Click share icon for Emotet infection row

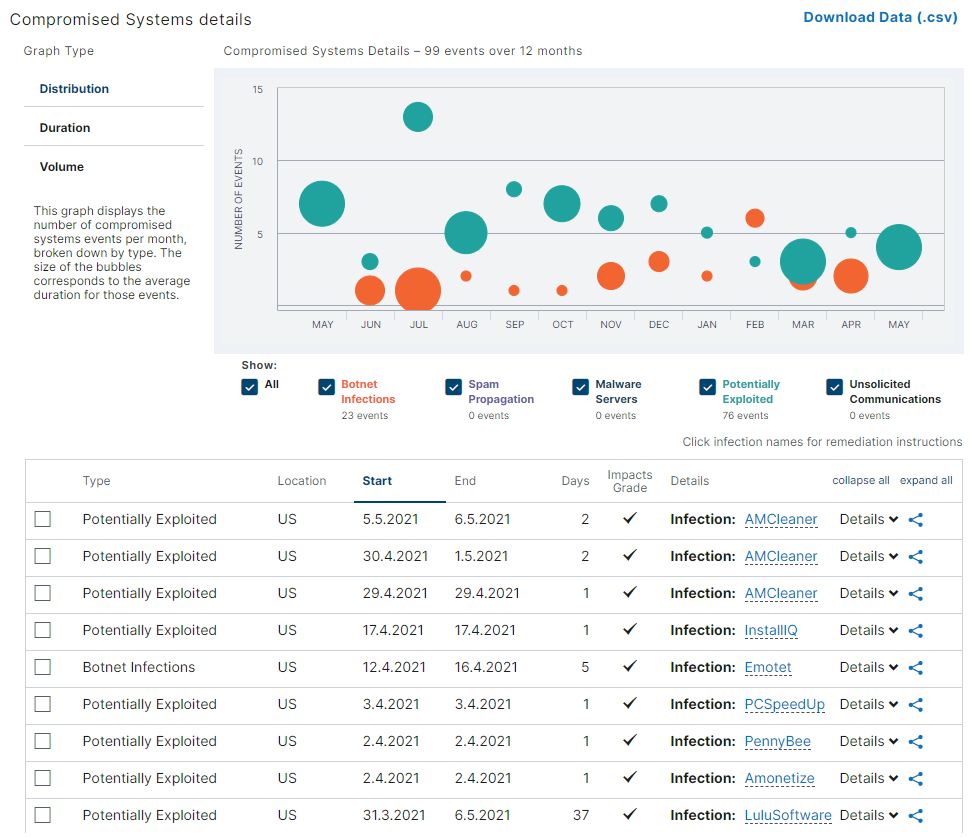tap(915, 668)
